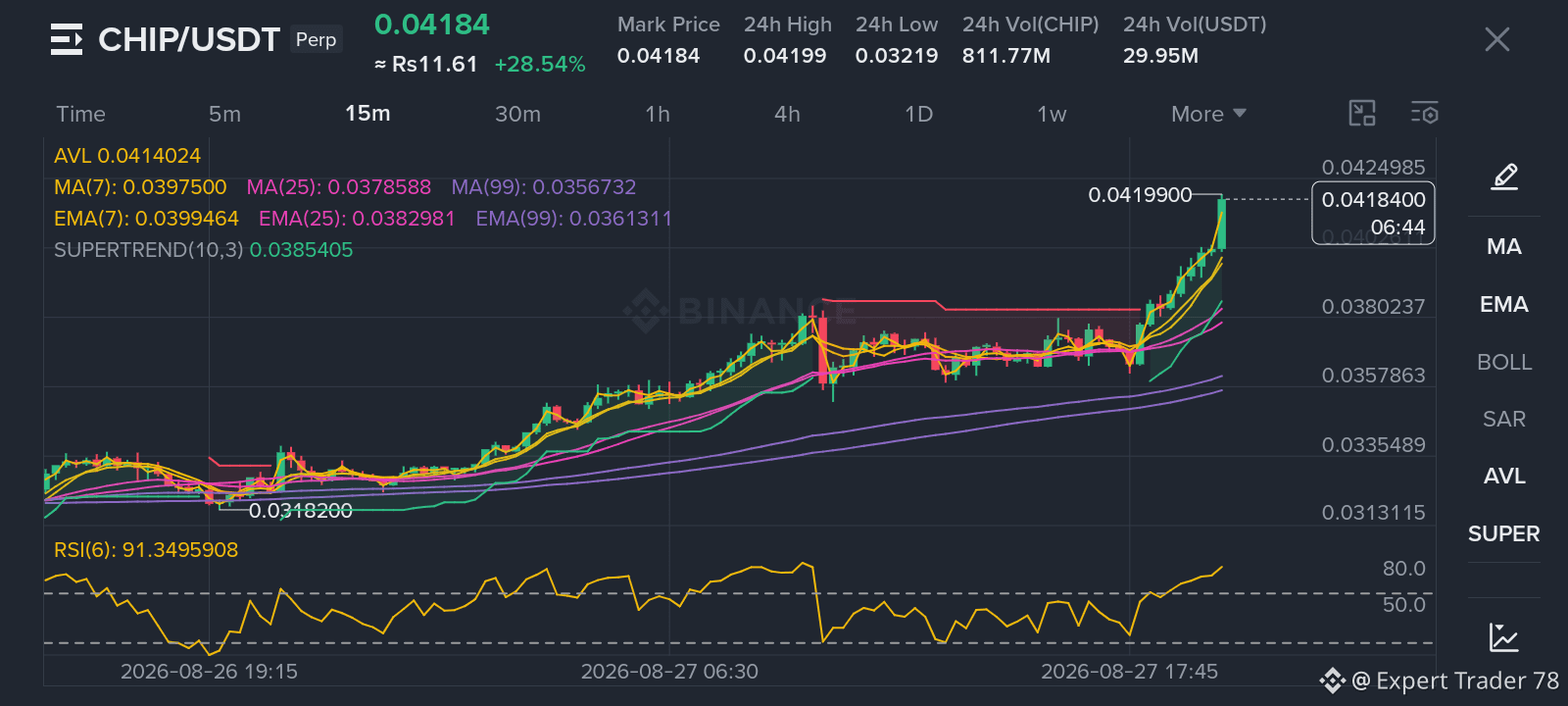This screenshot has width=1568, height=706.
Task: Open the market list menu icon
Action: (x=67, y=39)
